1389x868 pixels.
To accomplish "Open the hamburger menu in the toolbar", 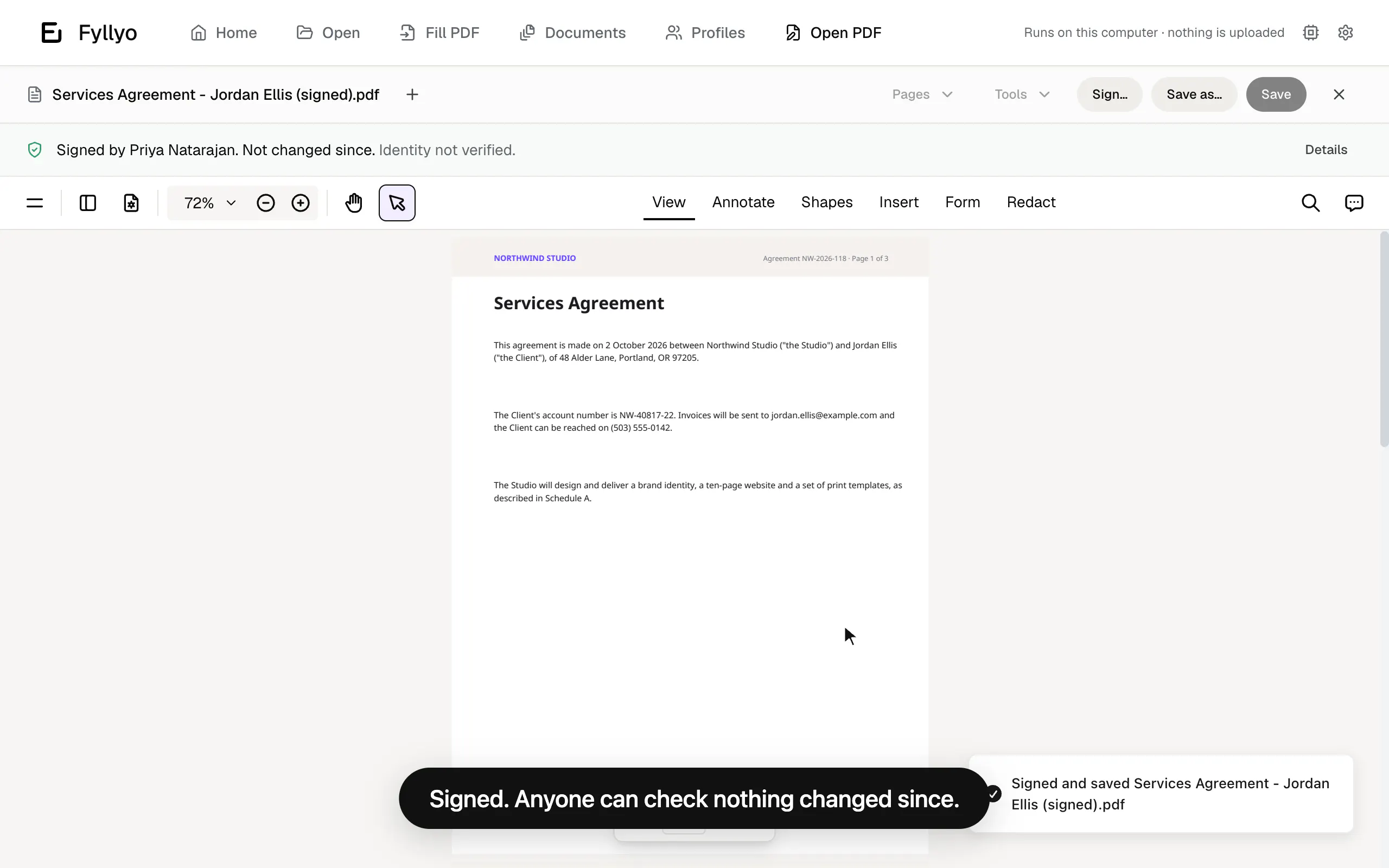I will [x=34, y=203].
